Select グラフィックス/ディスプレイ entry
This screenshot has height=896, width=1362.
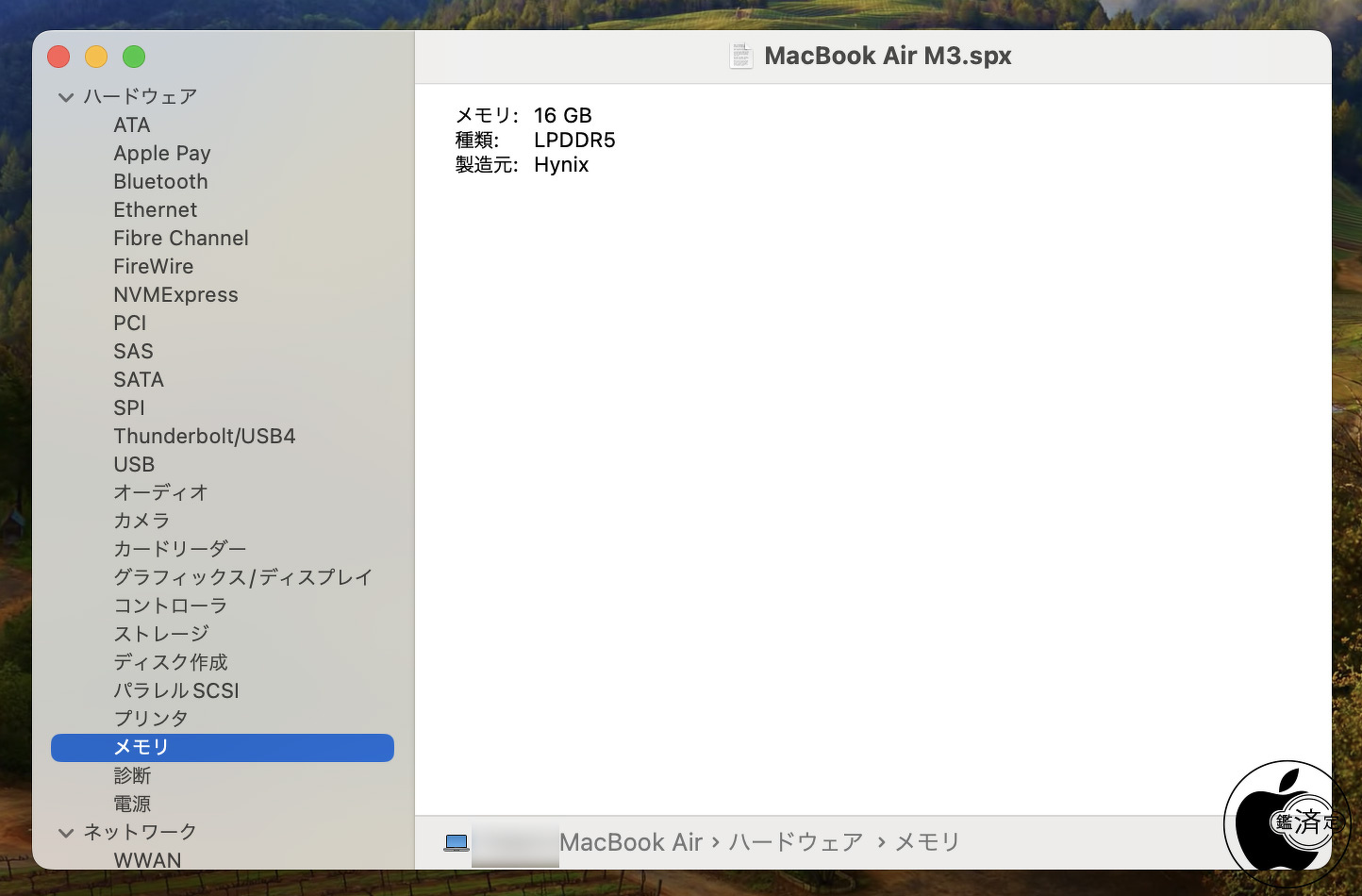point(243,577)
